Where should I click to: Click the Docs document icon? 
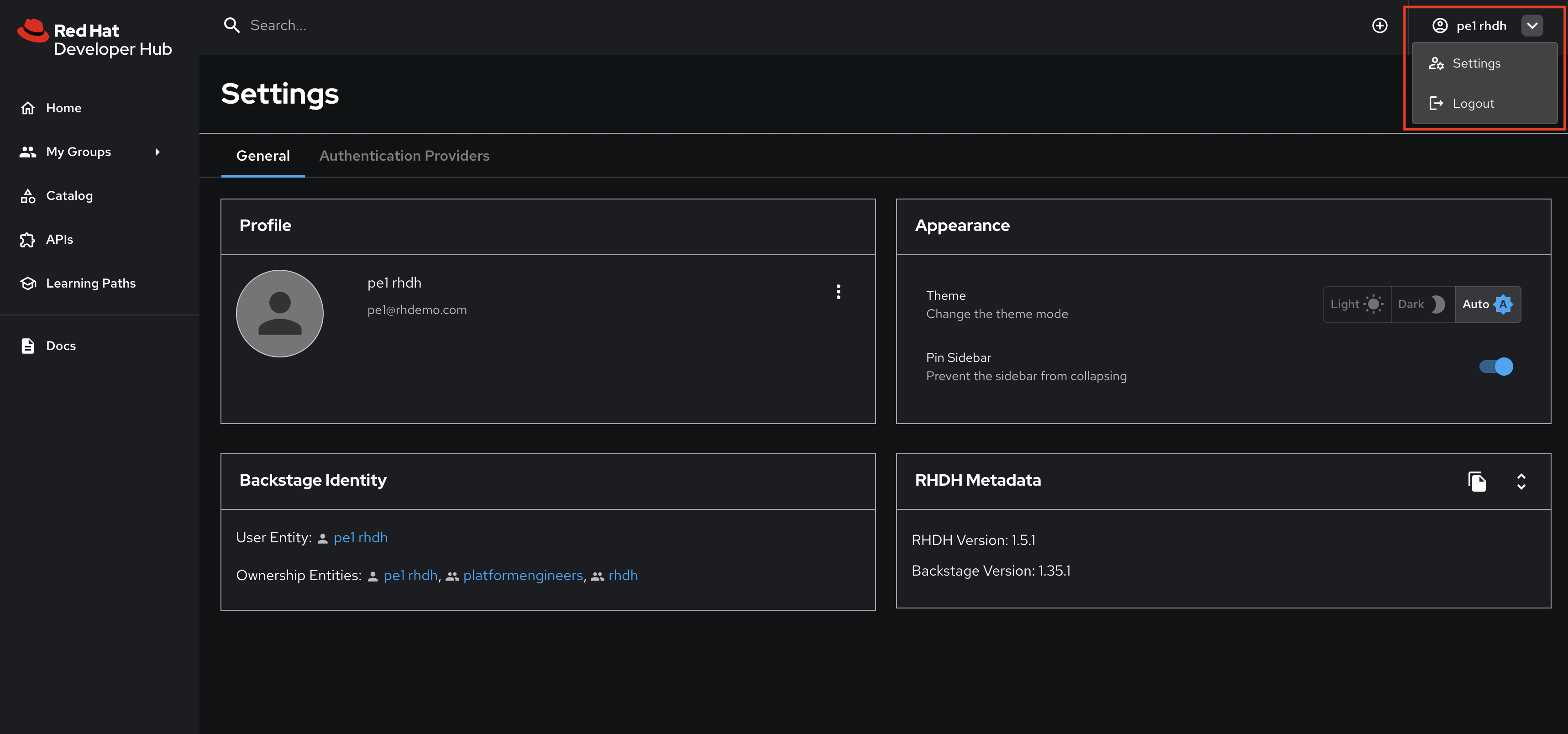[x=28, y=346]
